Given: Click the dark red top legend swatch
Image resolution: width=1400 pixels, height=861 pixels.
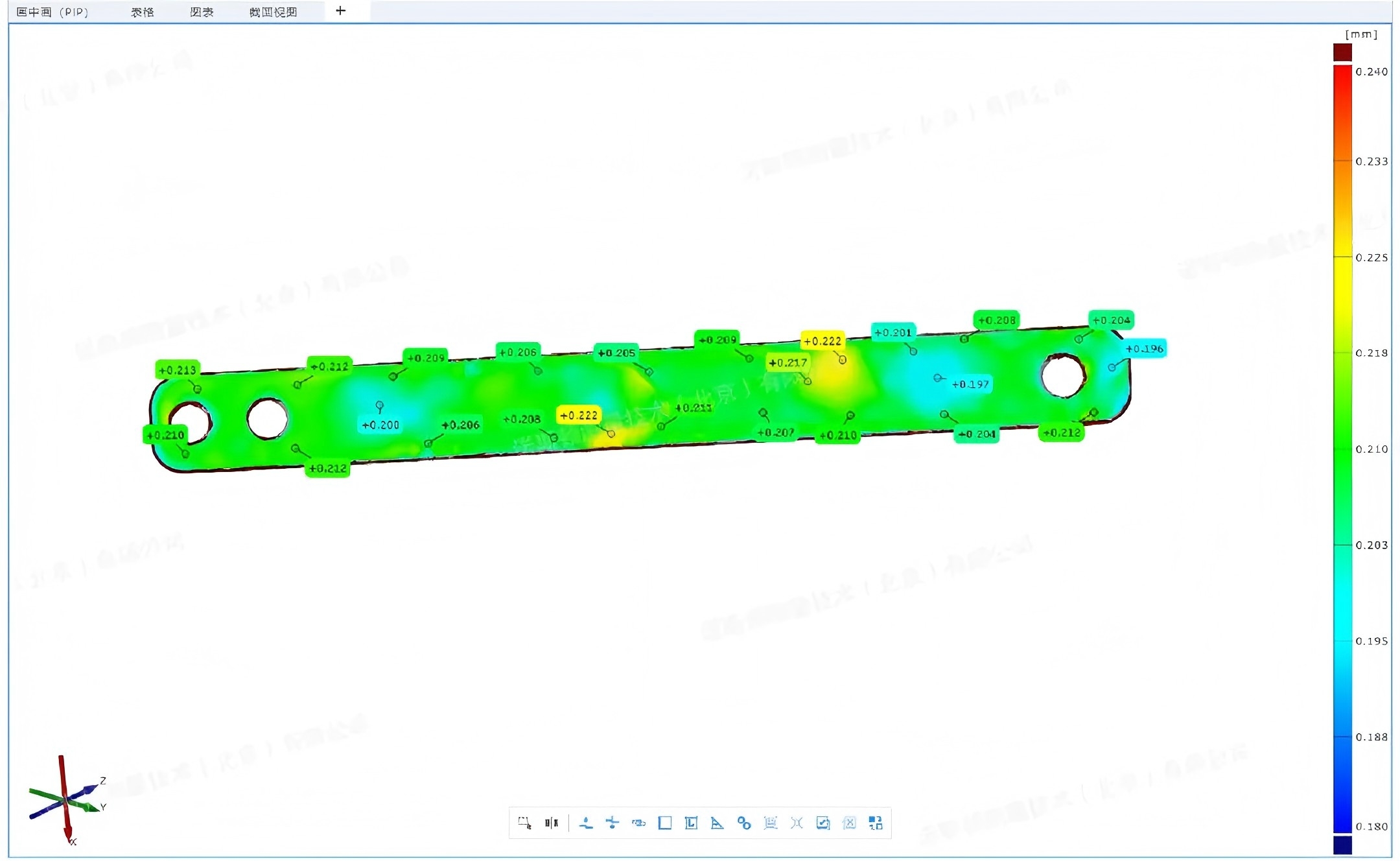Looking at the screenshot, I should (1342, 52).
